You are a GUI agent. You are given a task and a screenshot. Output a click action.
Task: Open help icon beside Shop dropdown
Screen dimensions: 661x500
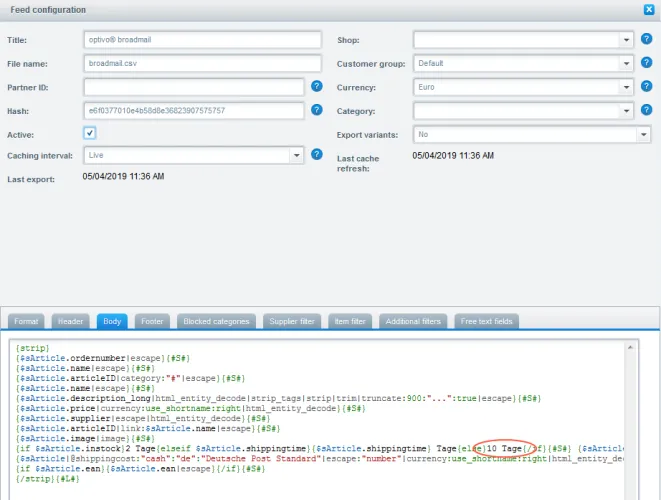(646, 39)
